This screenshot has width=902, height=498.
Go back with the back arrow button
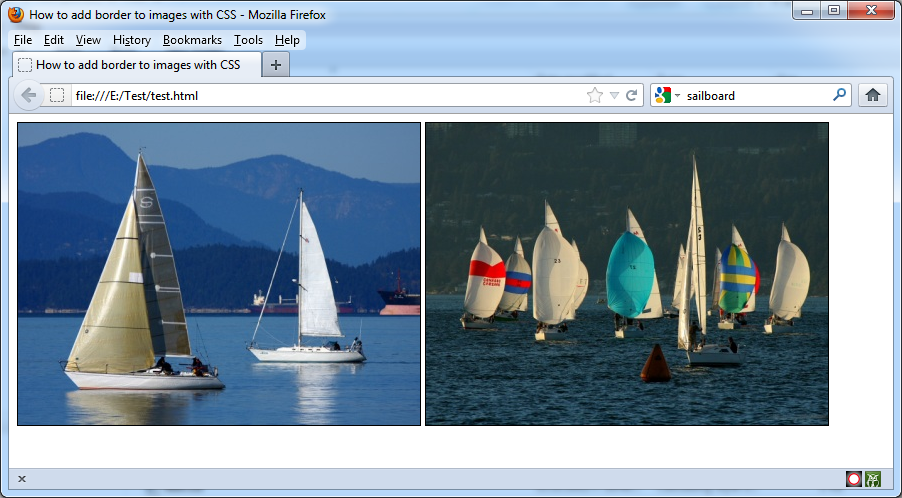tap(28, 95)
